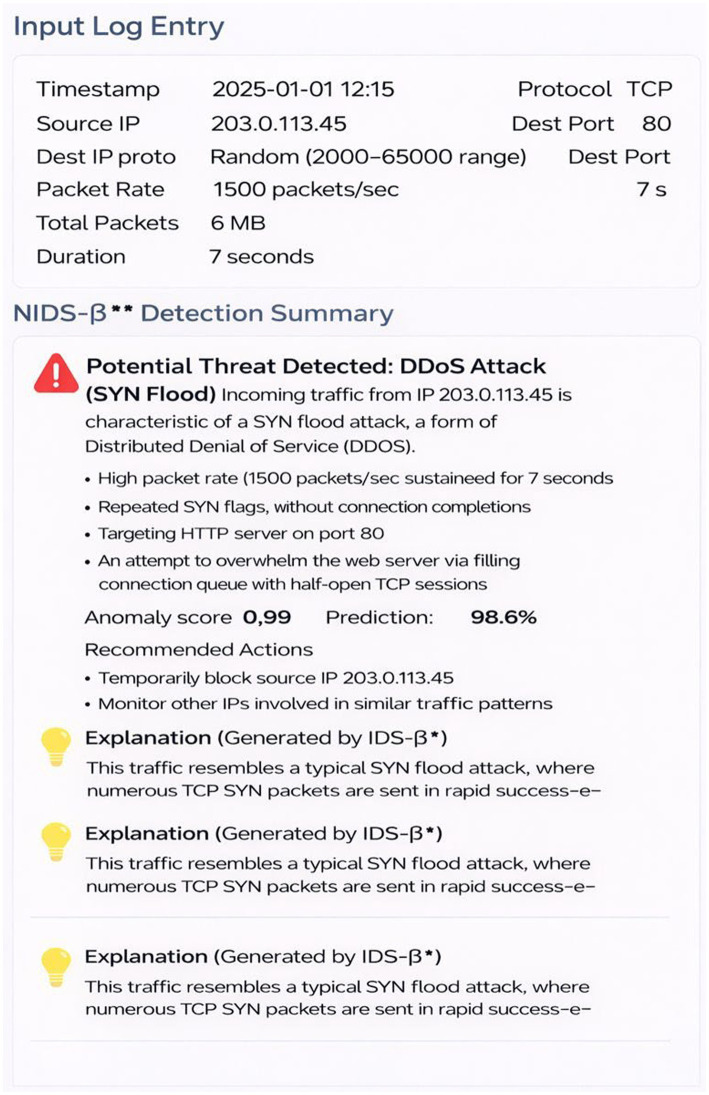Click the Monitor other IPs recommendation
This screenshot has height=1095, width=709.
tap(326, 704)
